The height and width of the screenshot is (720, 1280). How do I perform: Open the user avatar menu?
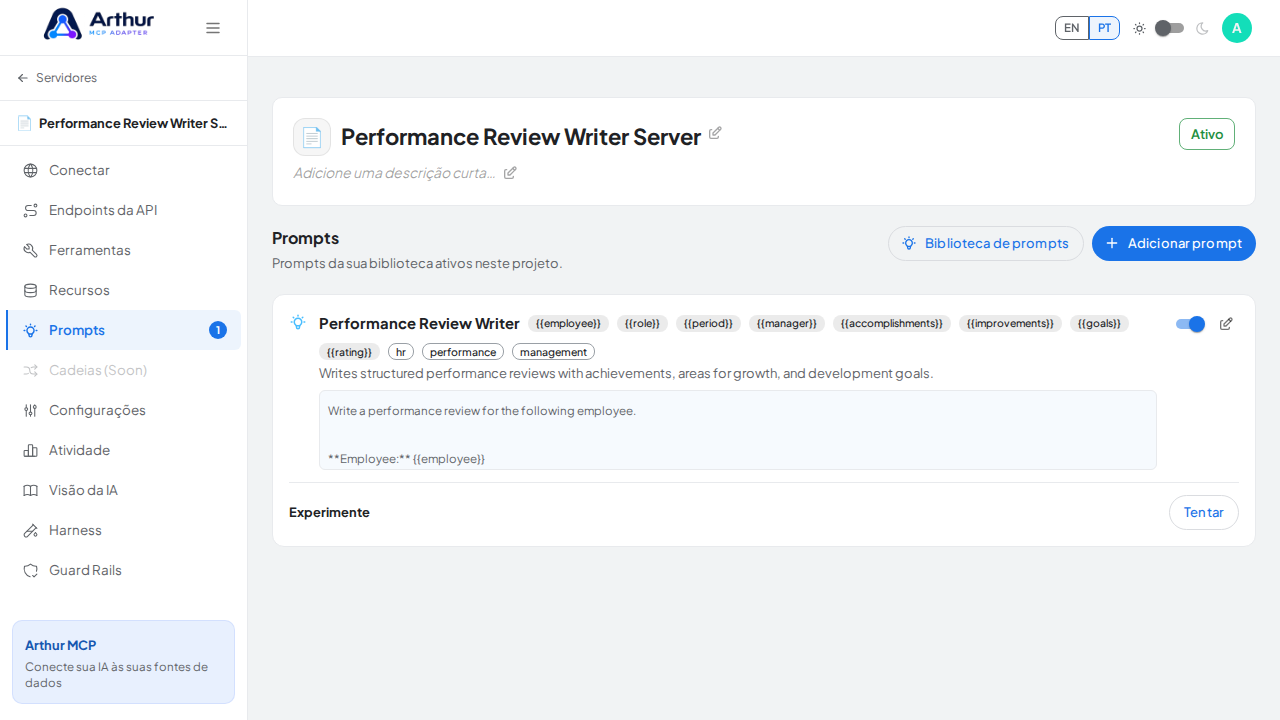click(x=1237, y=28)
